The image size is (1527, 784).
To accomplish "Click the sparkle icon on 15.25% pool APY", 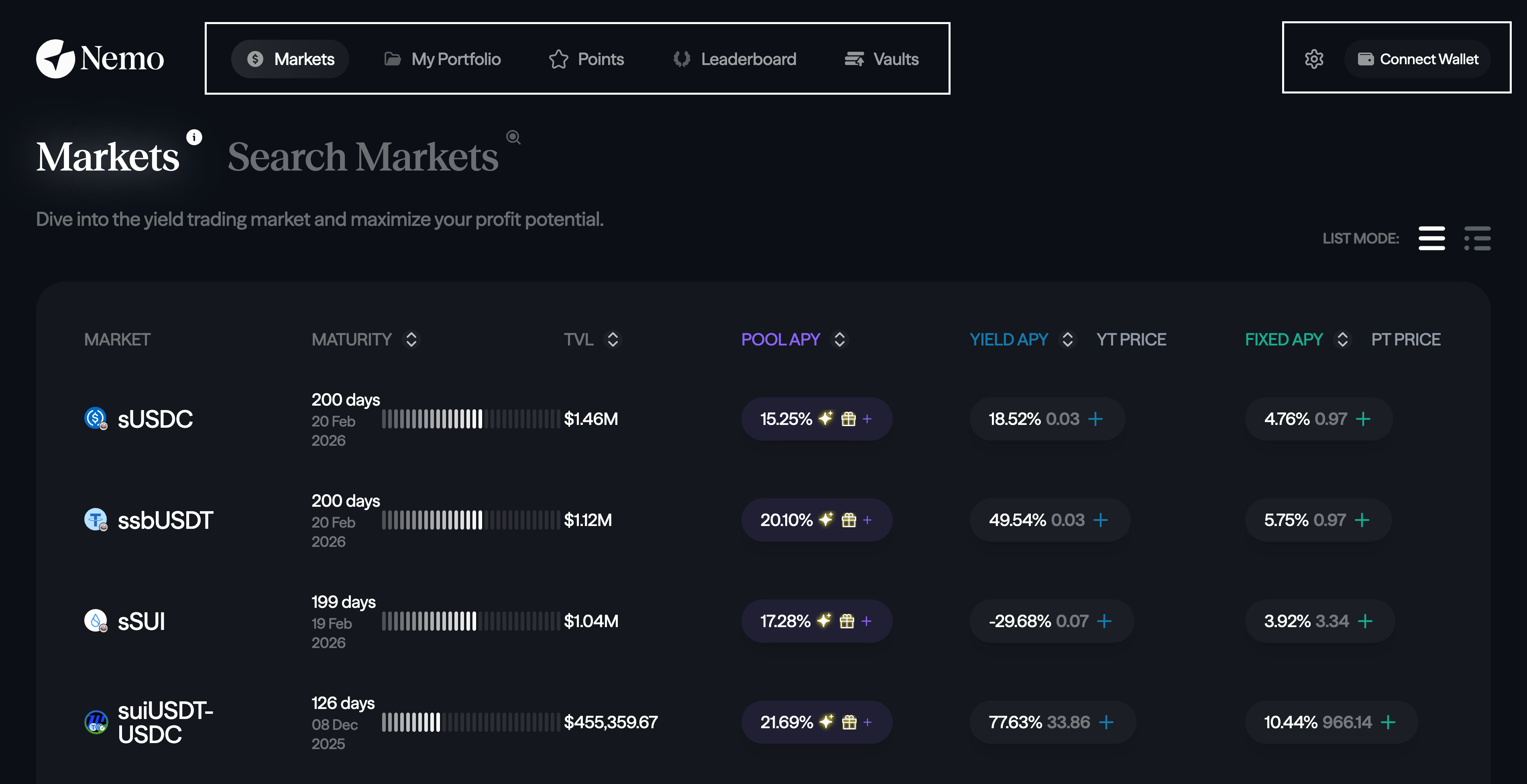I will coord(826,418).
